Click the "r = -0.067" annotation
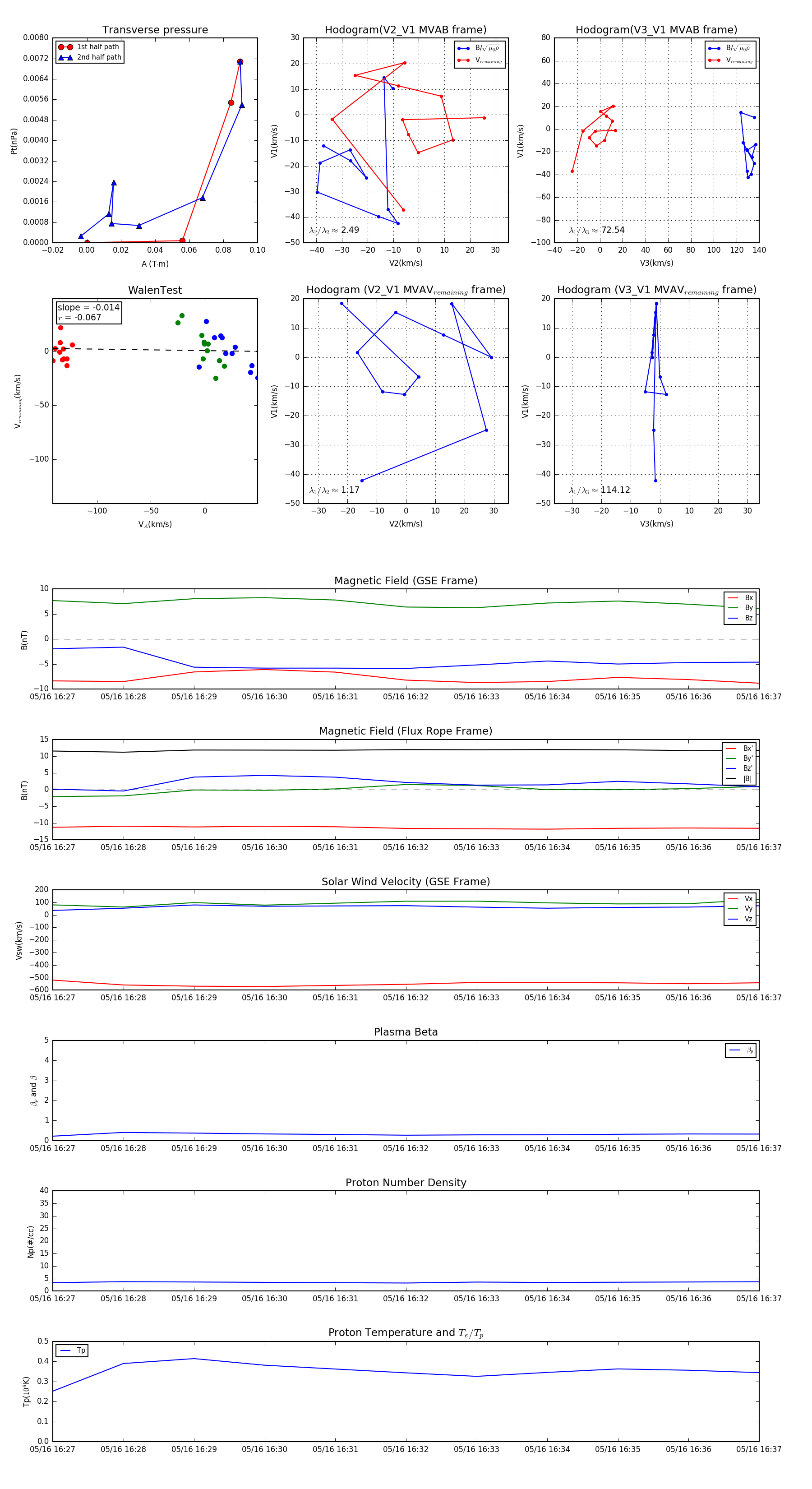The width and height of the screenshot is (812, 1489). [80, 317]
